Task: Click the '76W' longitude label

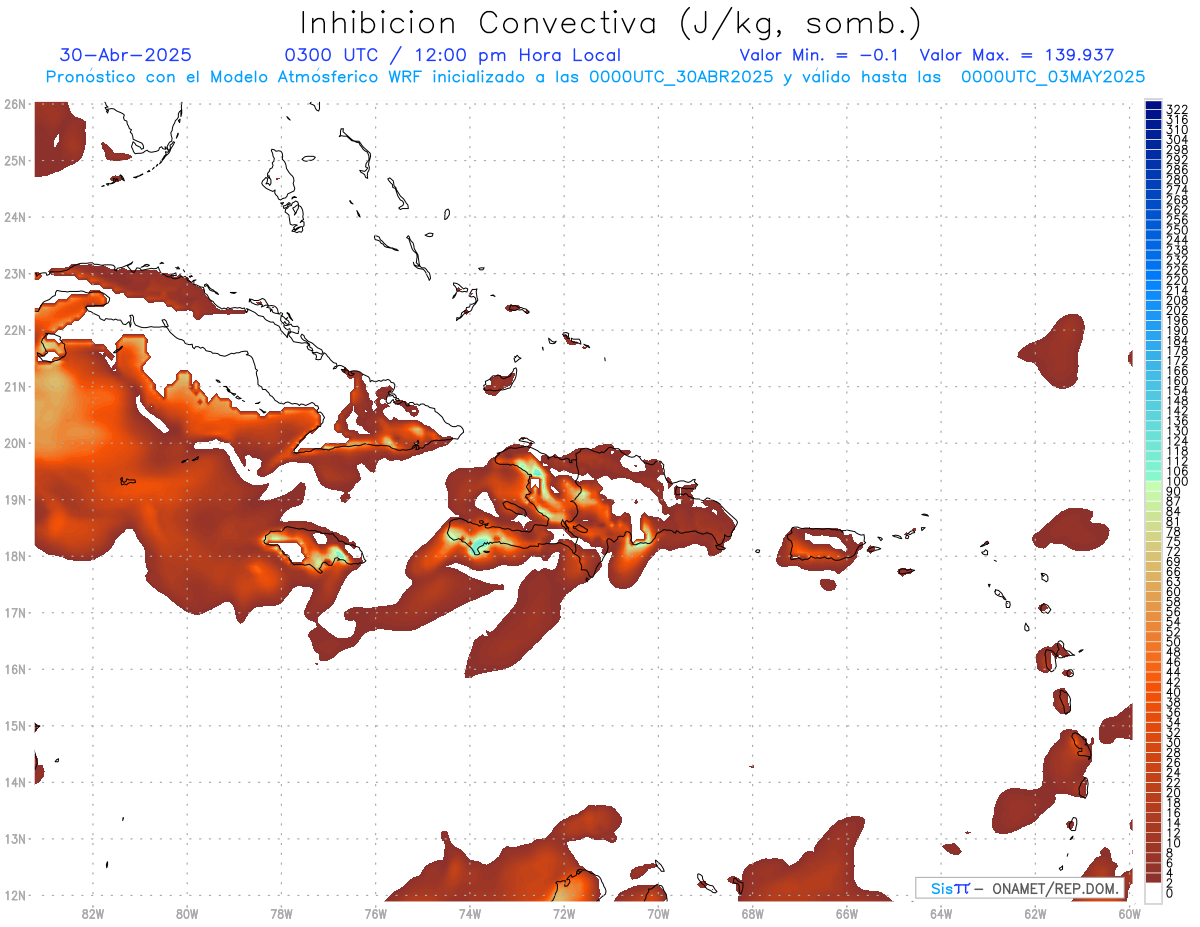Action: [375, 913]
